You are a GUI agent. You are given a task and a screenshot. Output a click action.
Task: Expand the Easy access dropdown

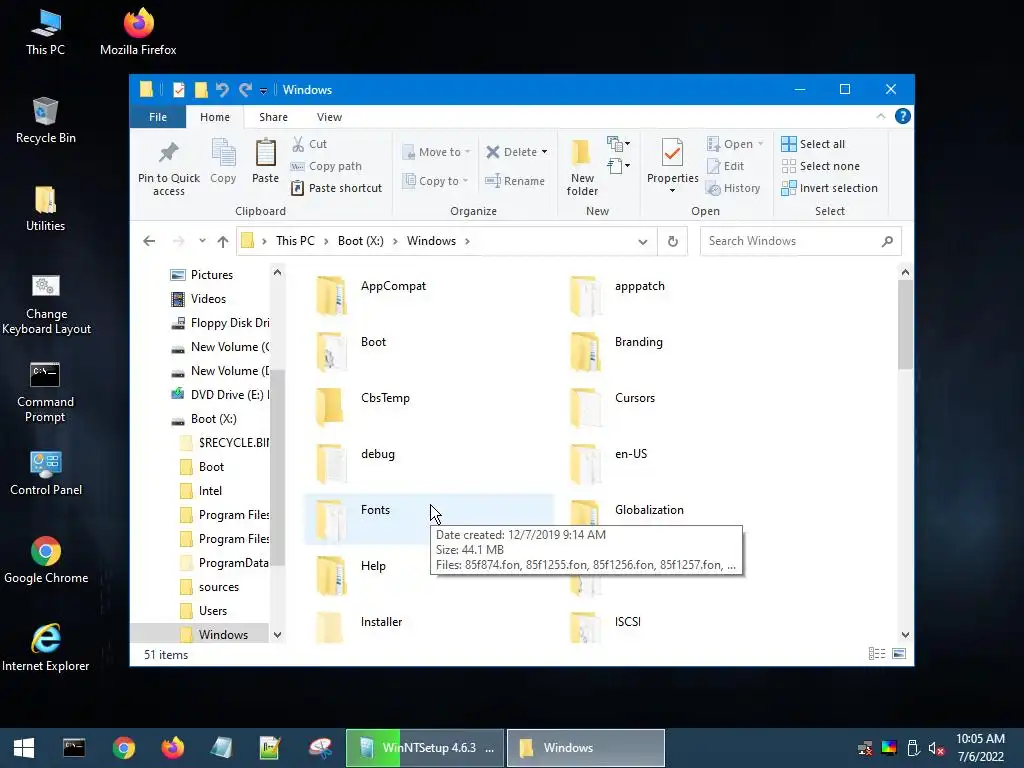[618, 166]
